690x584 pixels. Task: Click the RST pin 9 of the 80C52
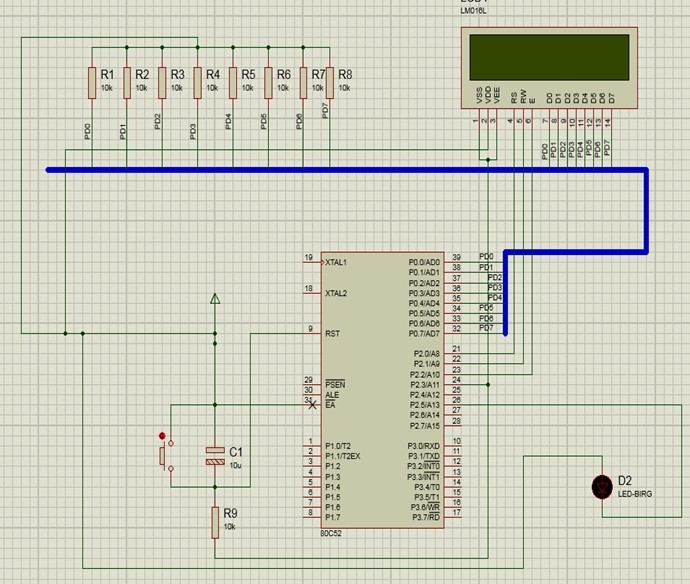coord(310,334)
